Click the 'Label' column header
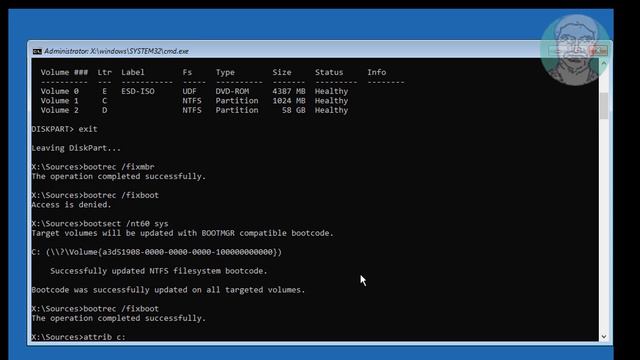Image resolution: width=640 pixels, height=360 pixels. pyautogui.click(x=133, y=72)
